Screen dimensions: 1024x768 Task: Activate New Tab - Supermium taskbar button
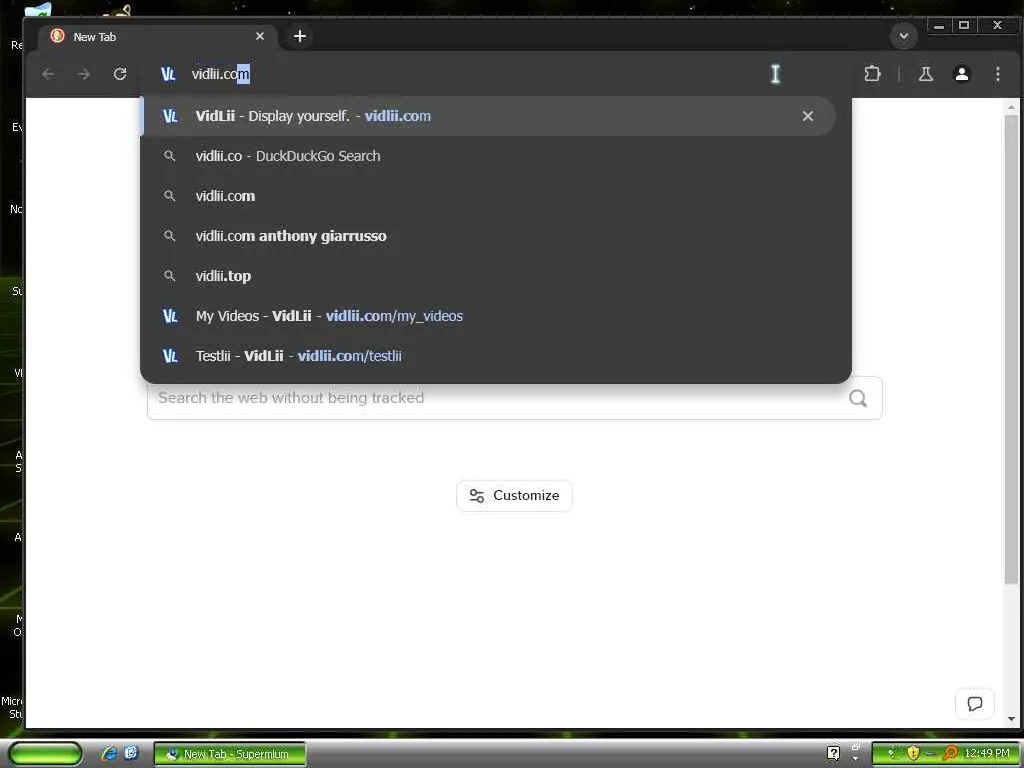point(229,754)
